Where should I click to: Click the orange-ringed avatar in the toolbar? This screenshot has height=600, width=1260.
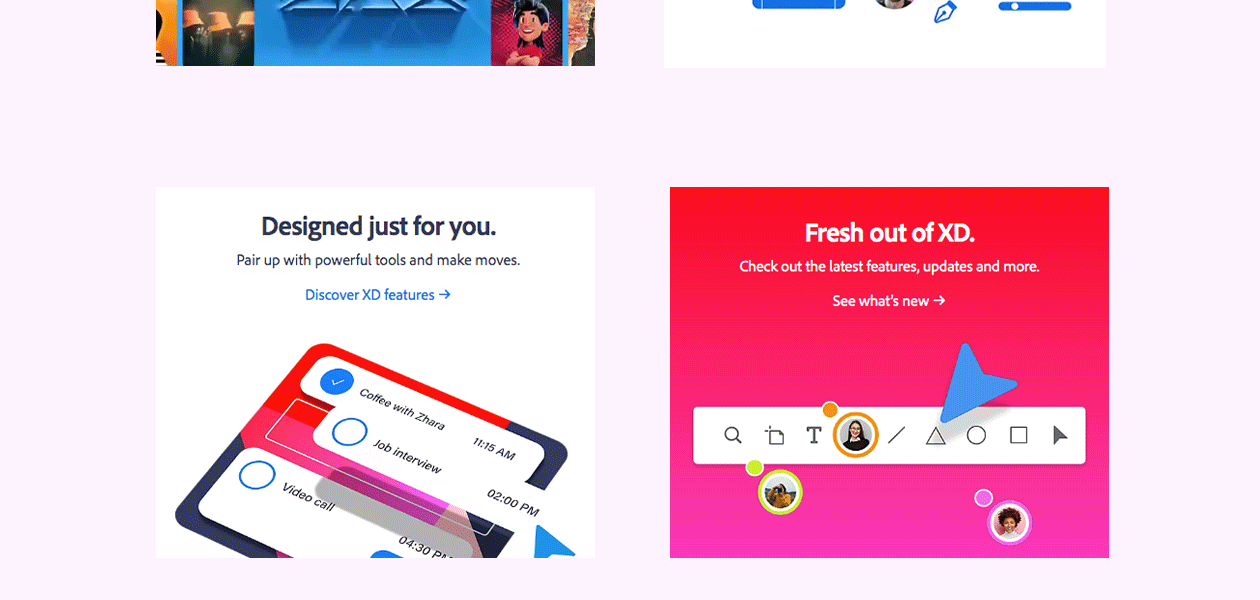pos(855,435)
